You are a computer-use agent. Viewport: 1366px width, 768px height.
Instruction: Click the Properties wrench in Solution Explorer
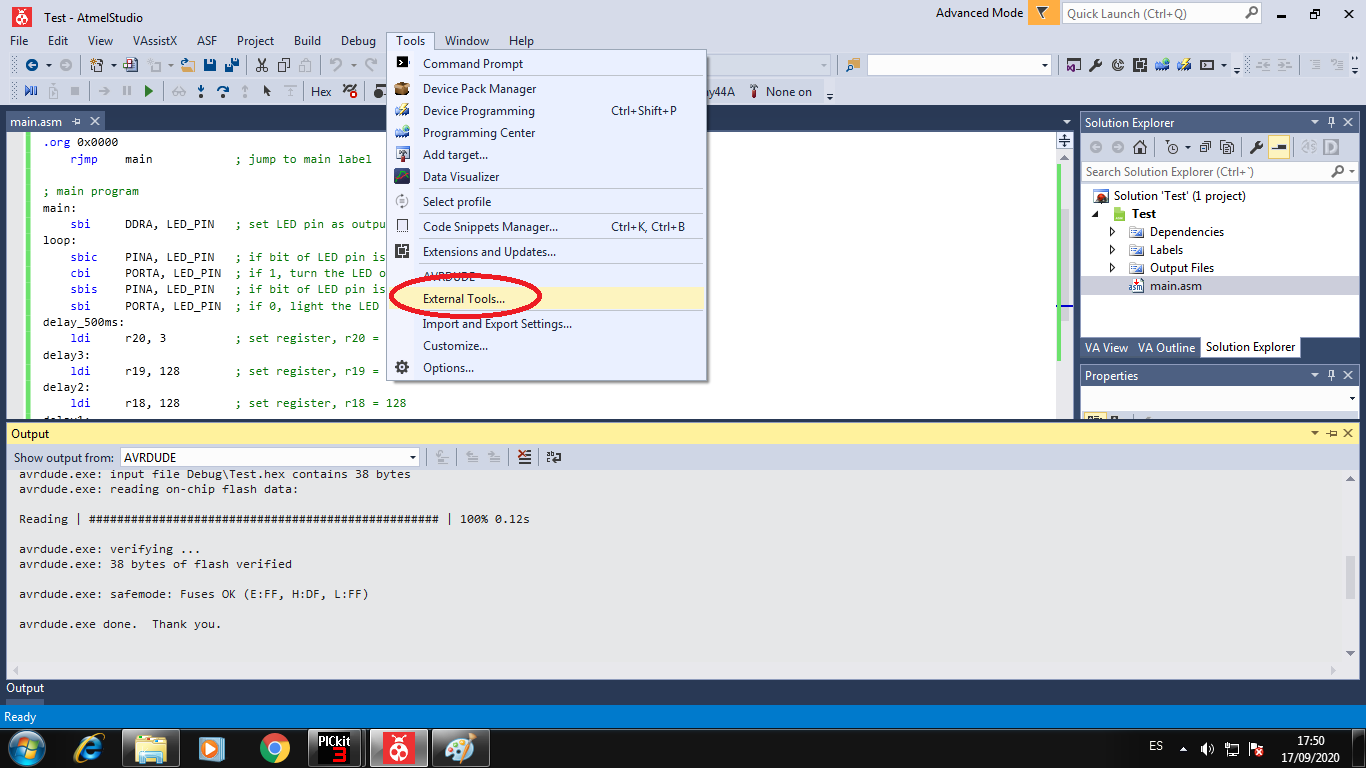[x=1257, y=147]
